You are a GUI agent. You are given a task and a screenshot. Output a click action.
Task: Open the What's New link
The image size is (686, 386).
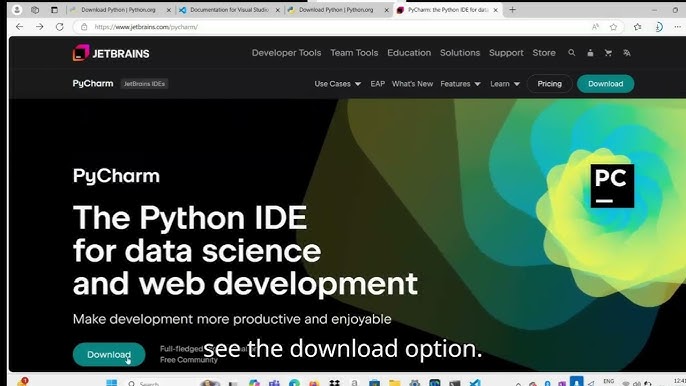[x=412, y=84]
